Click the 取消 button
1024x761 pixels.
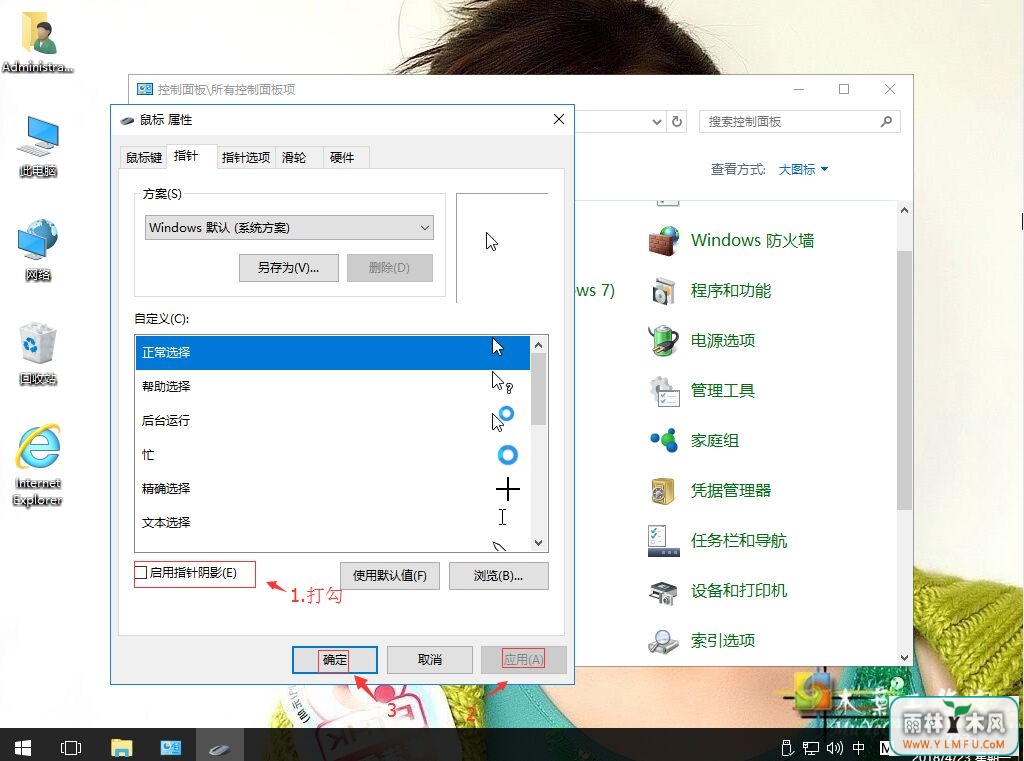pos(430,660)
